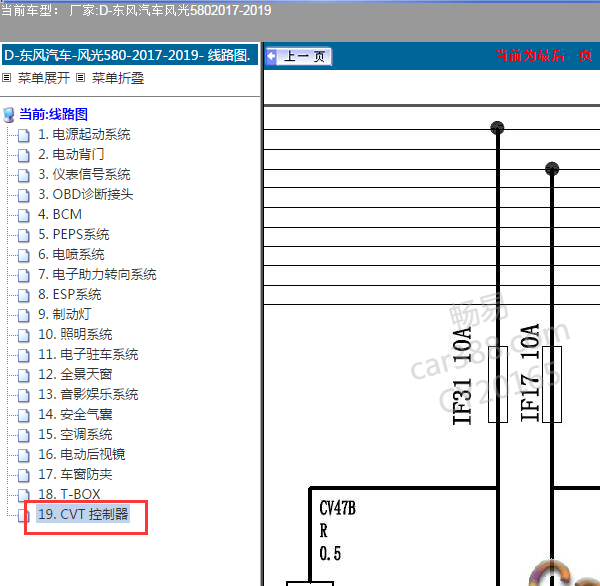Click the IF31 10A fuse label
600x586 pixels.
[462, 376]
